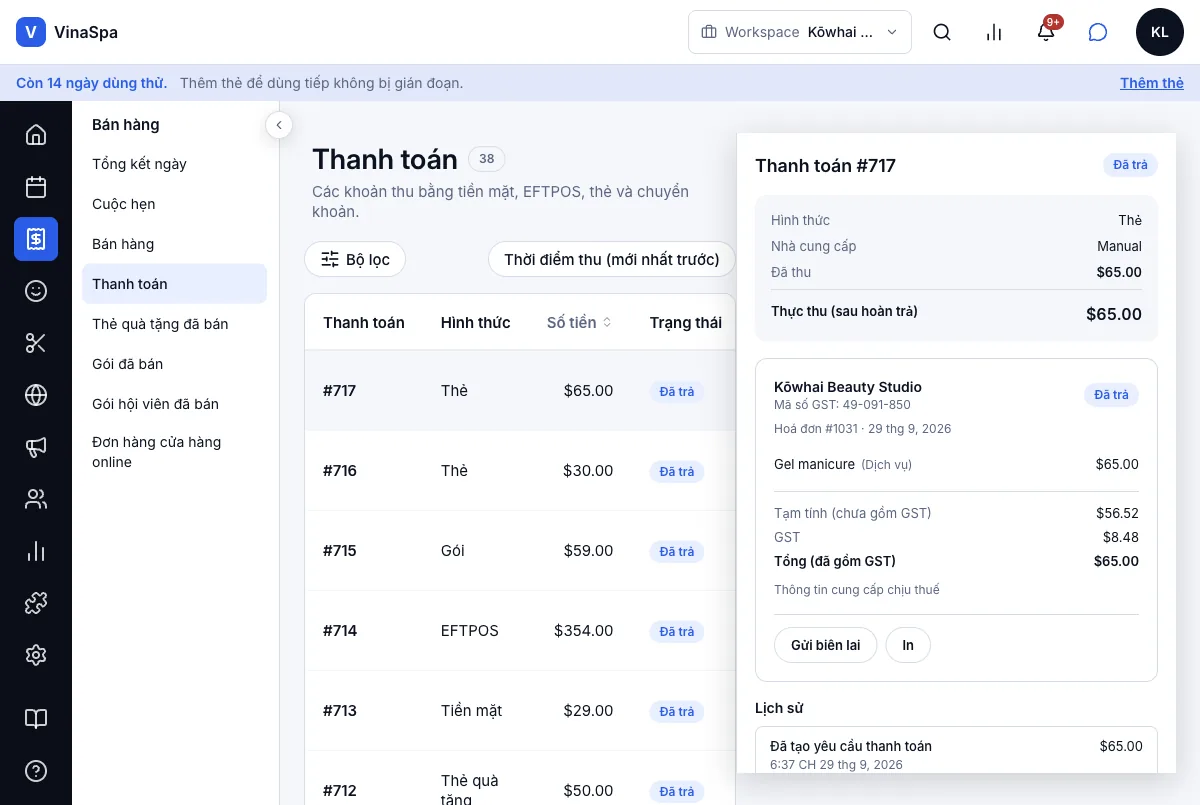
Task: Click the globe icon in the left rail
Action: pyautogui.click(x=36, y=395)
